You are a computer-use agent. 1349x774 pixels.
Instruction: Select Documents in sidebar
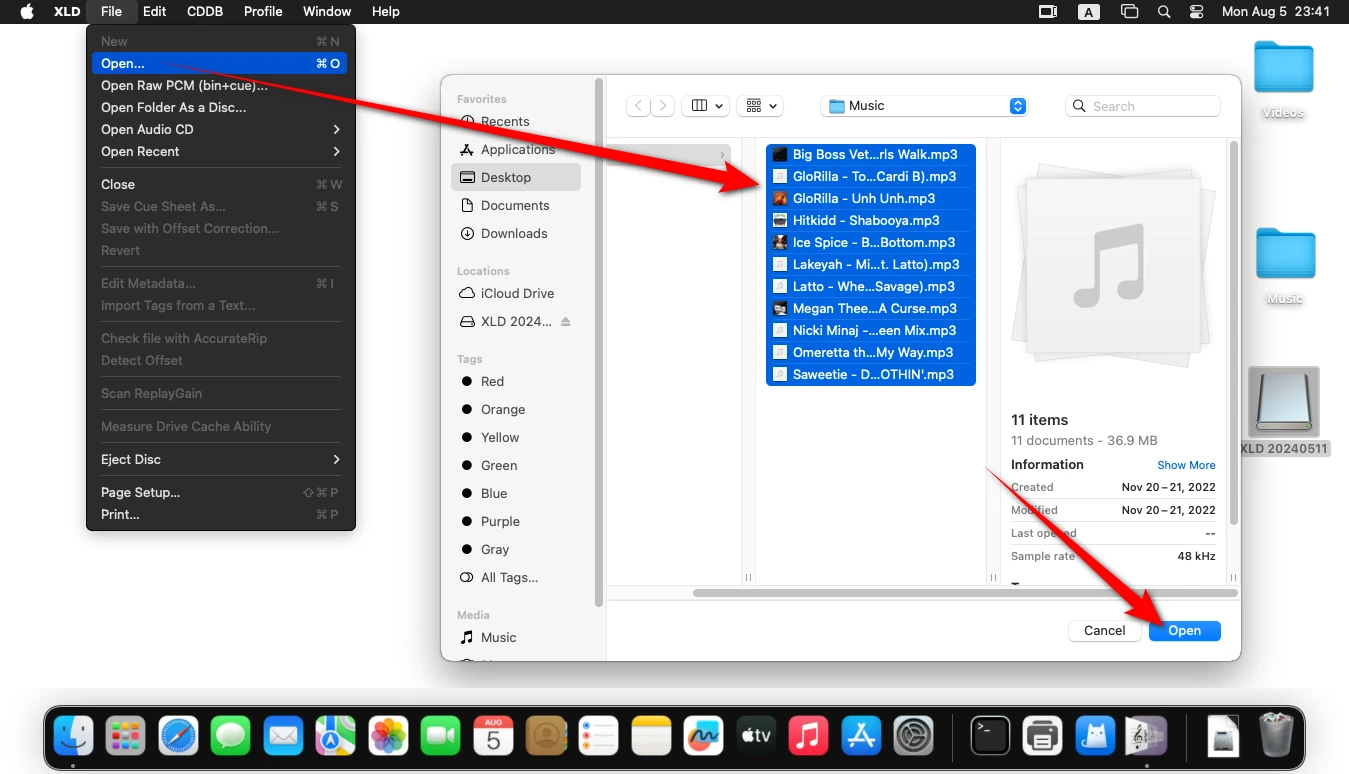[516, 206]
